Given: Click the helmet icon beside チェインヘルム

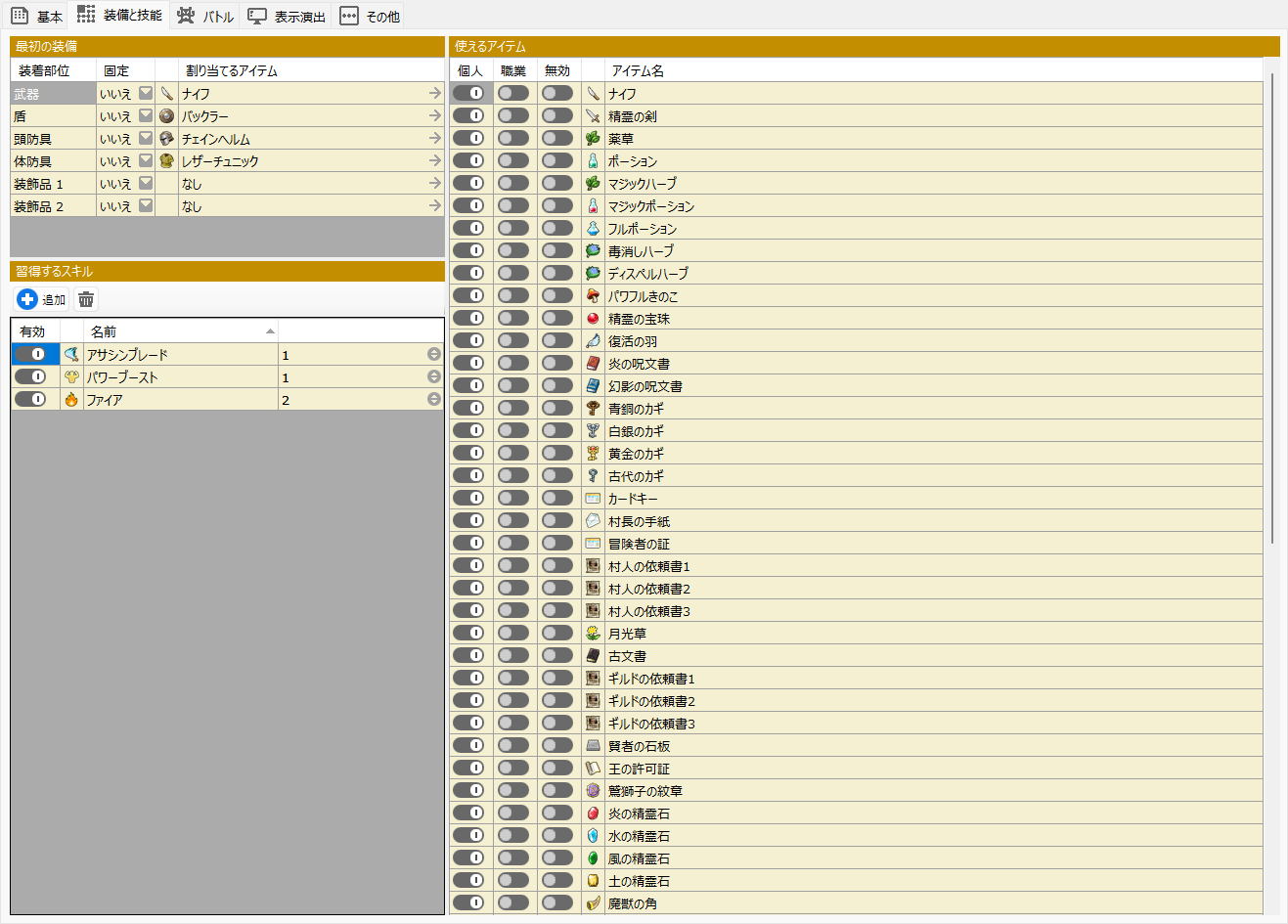Looking at the screenshot, I should point(167,139).
